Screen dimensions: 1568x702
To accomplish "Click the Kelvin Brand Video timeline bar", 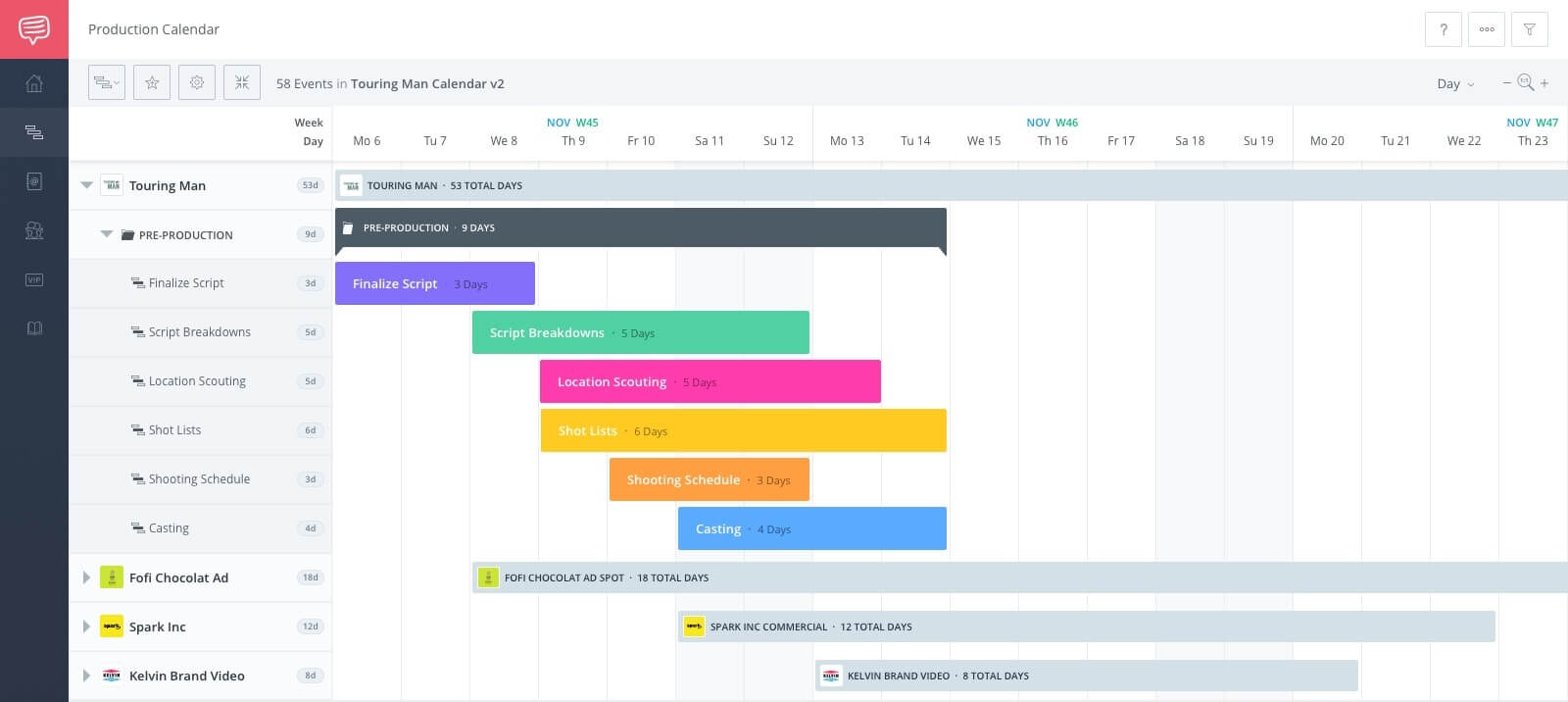I will [1087, 676].
